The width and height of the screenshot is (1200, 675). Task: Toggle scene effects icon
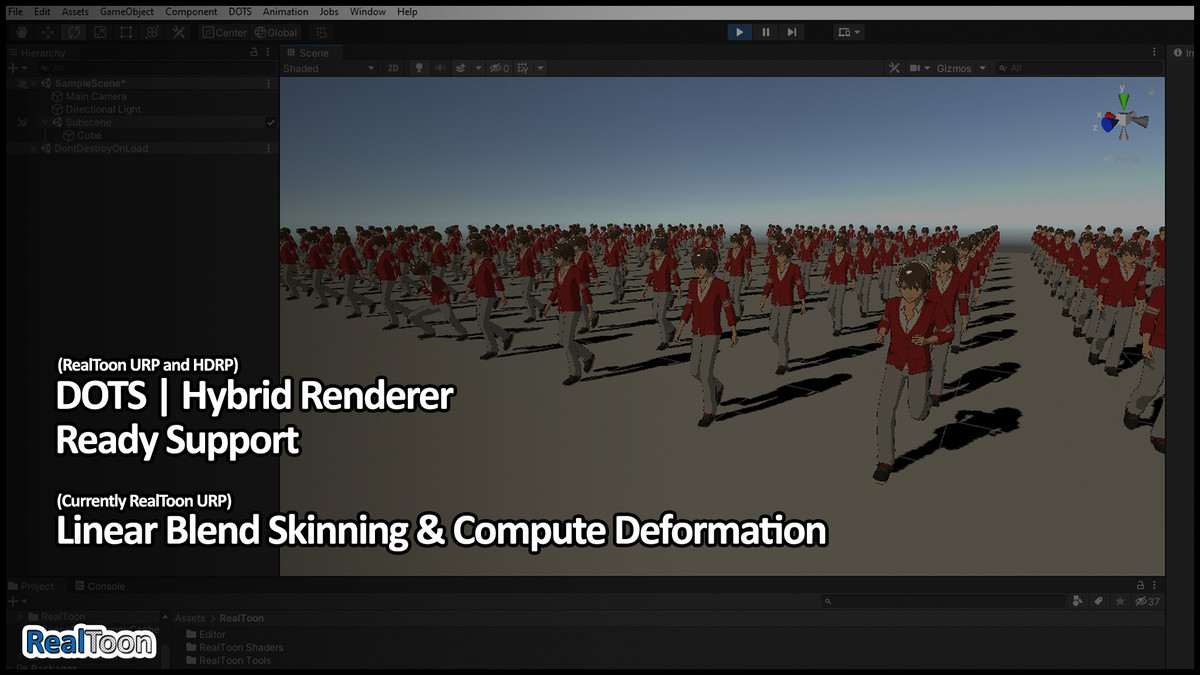461,68
